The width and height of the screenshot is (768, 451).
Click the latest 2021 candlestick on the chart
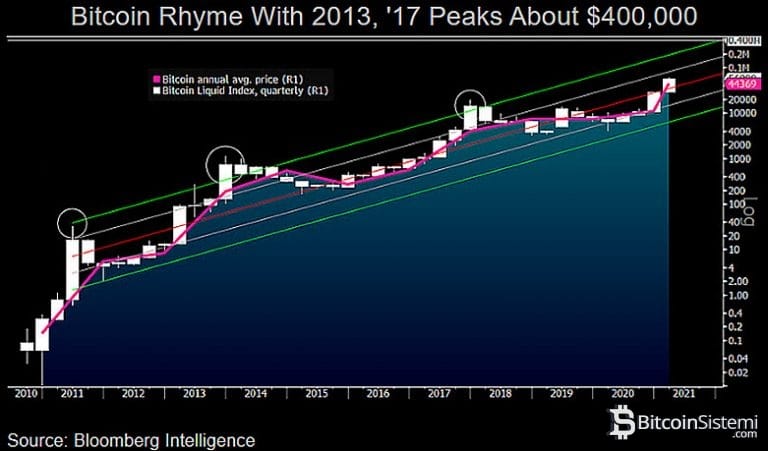coord(669,86)
